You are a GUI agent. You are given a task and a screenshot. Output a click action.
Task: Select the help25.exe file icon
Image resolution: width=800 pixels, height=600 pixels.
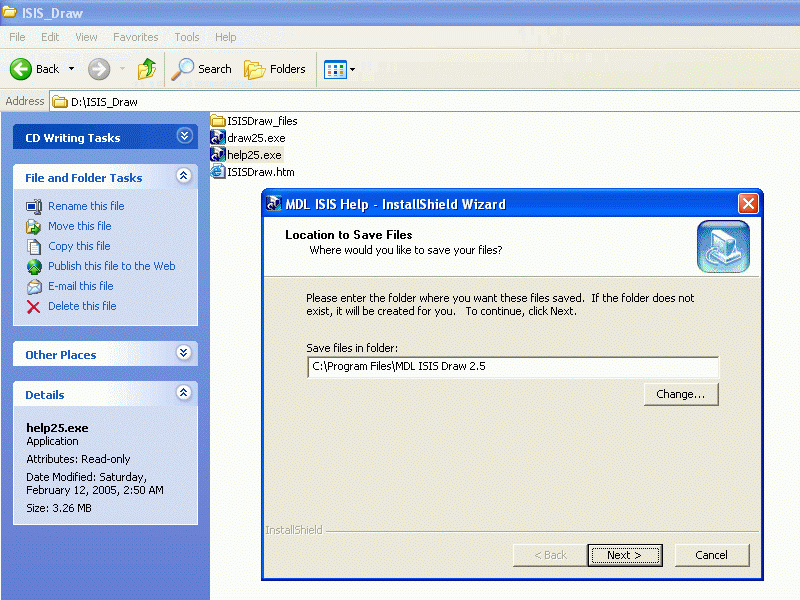tap(218, 155)
